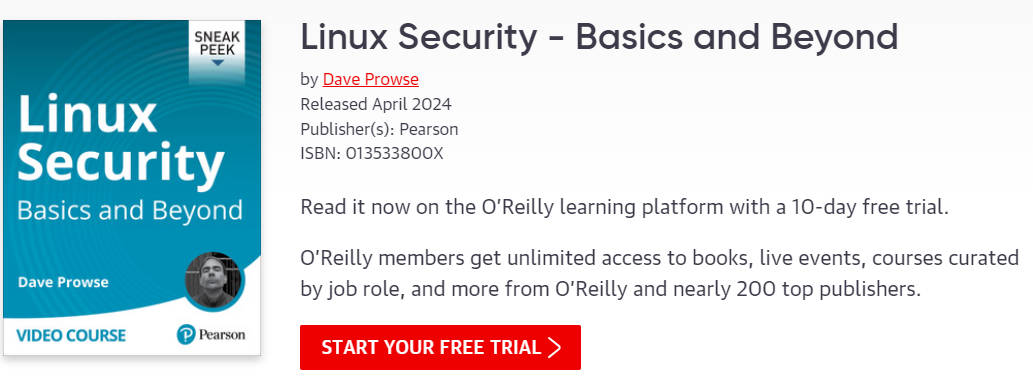The width and height of the screenshot is (1033, 390).
Task: Click the VIDEO COURSE label on the cover
Action: pos(71,335)
